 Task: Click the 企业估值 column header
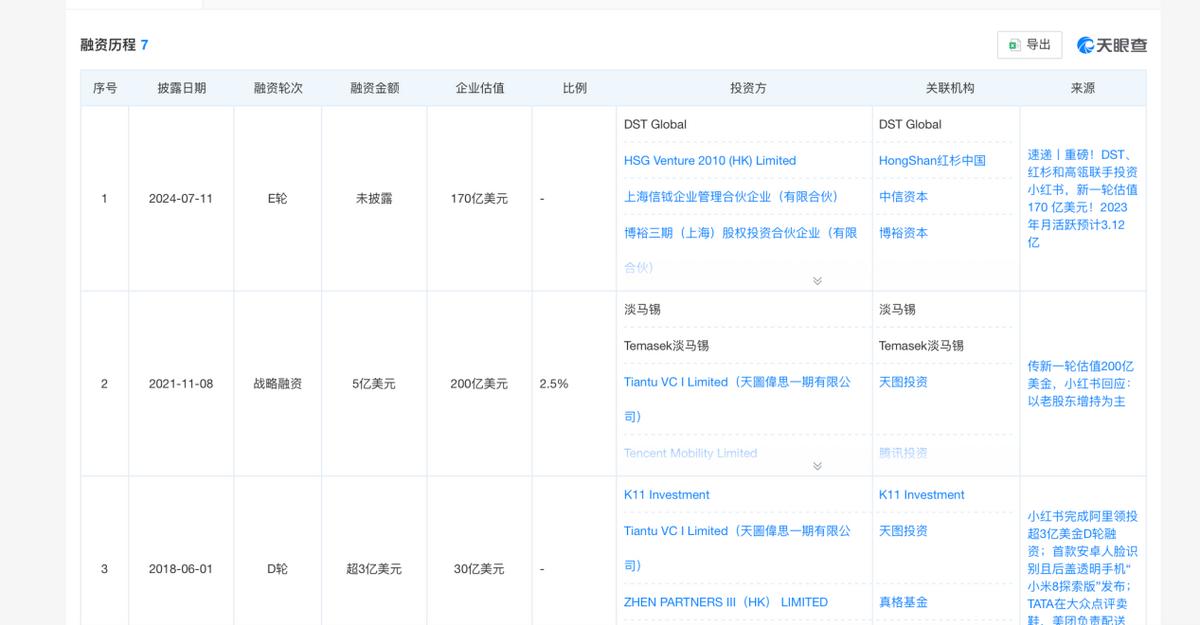point(480,88)
